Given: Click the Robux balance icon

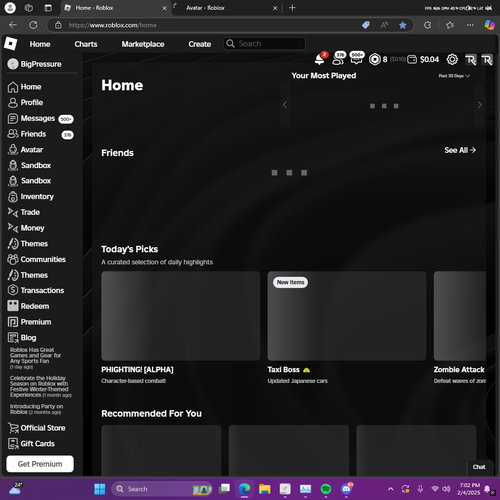Looking at the screenshot, I should coord(375,59).
